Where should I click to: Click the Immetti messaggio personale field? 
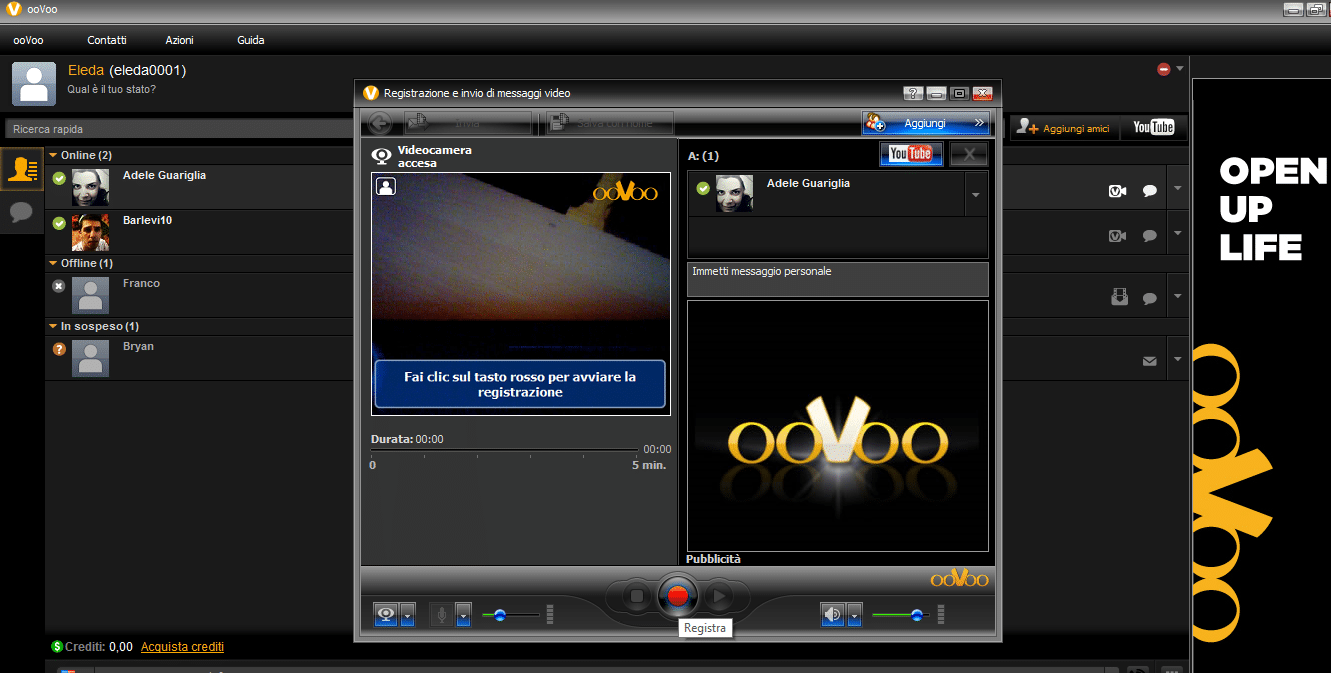(836, 279)
